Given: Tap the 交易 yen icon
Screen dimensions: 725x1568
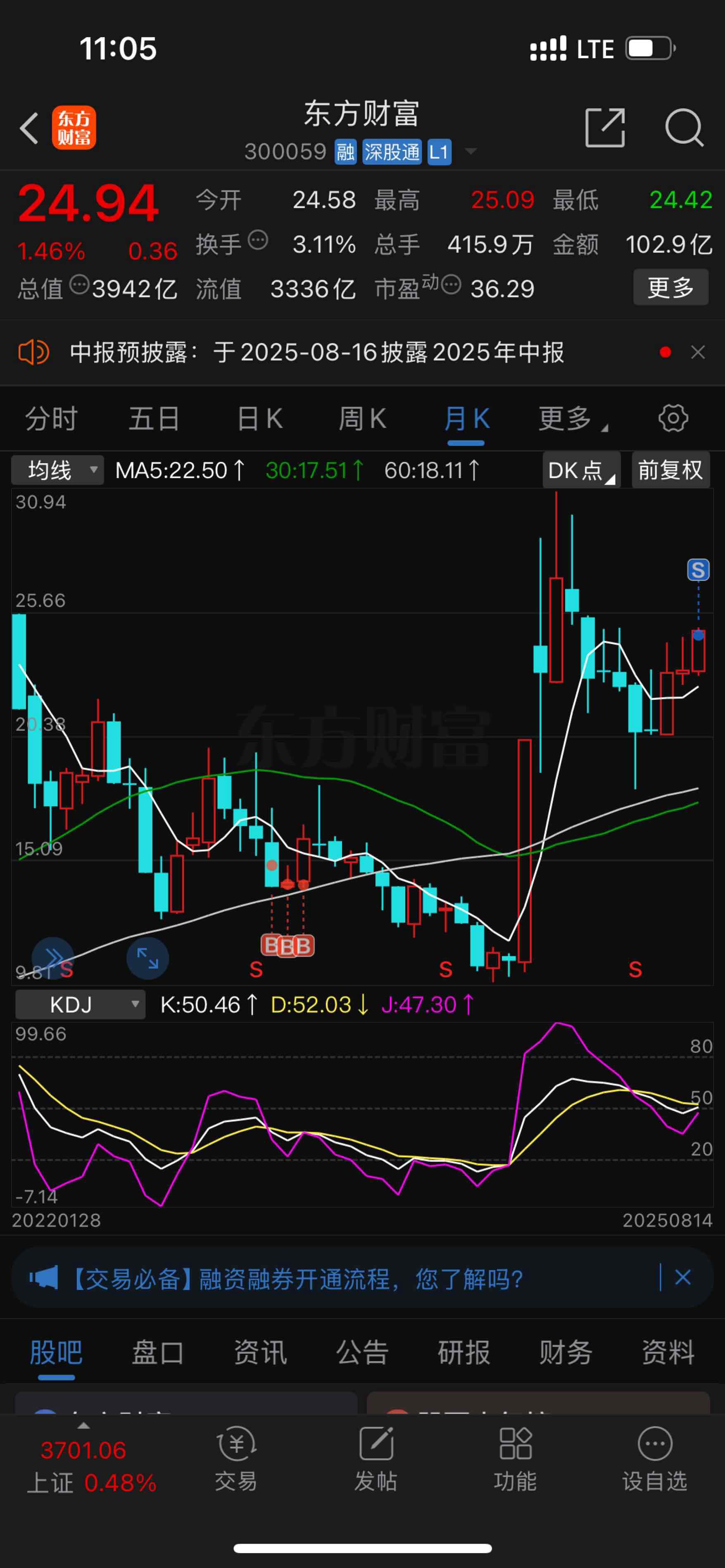Looking at the screenshot, I should point(236,1443).
